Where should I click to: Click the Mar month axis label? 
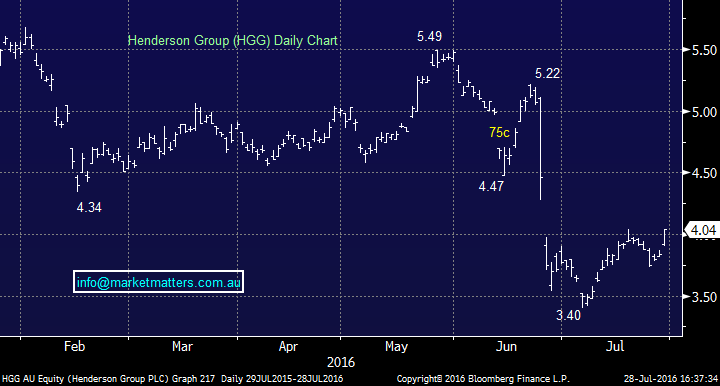(182, 346)
